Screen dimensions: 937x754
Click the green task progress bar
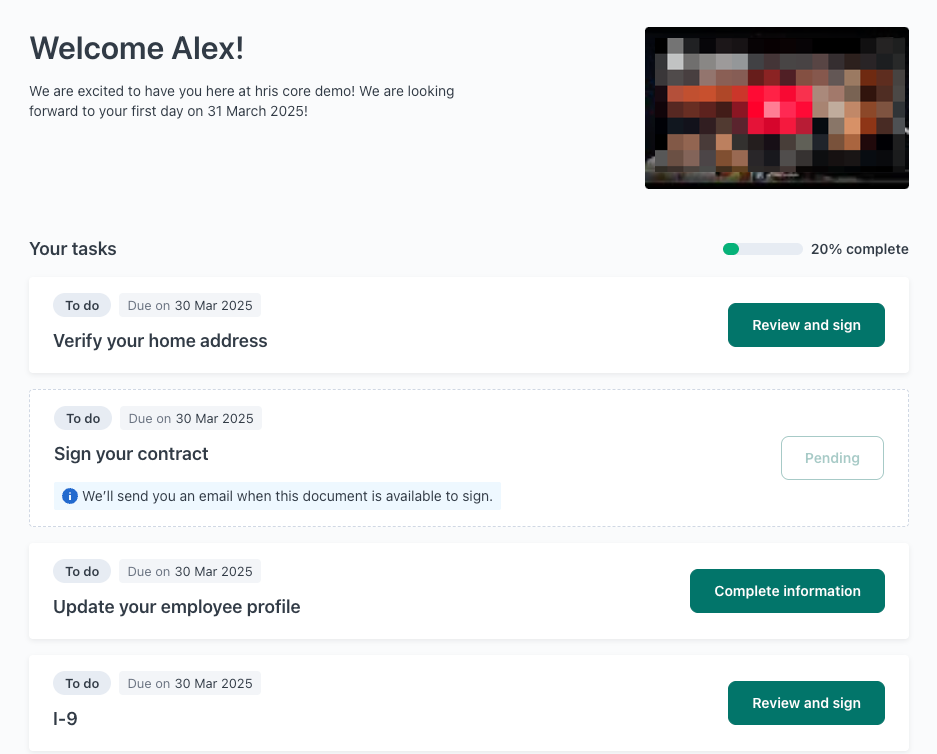pyautogui.click(x=763, y=249)
